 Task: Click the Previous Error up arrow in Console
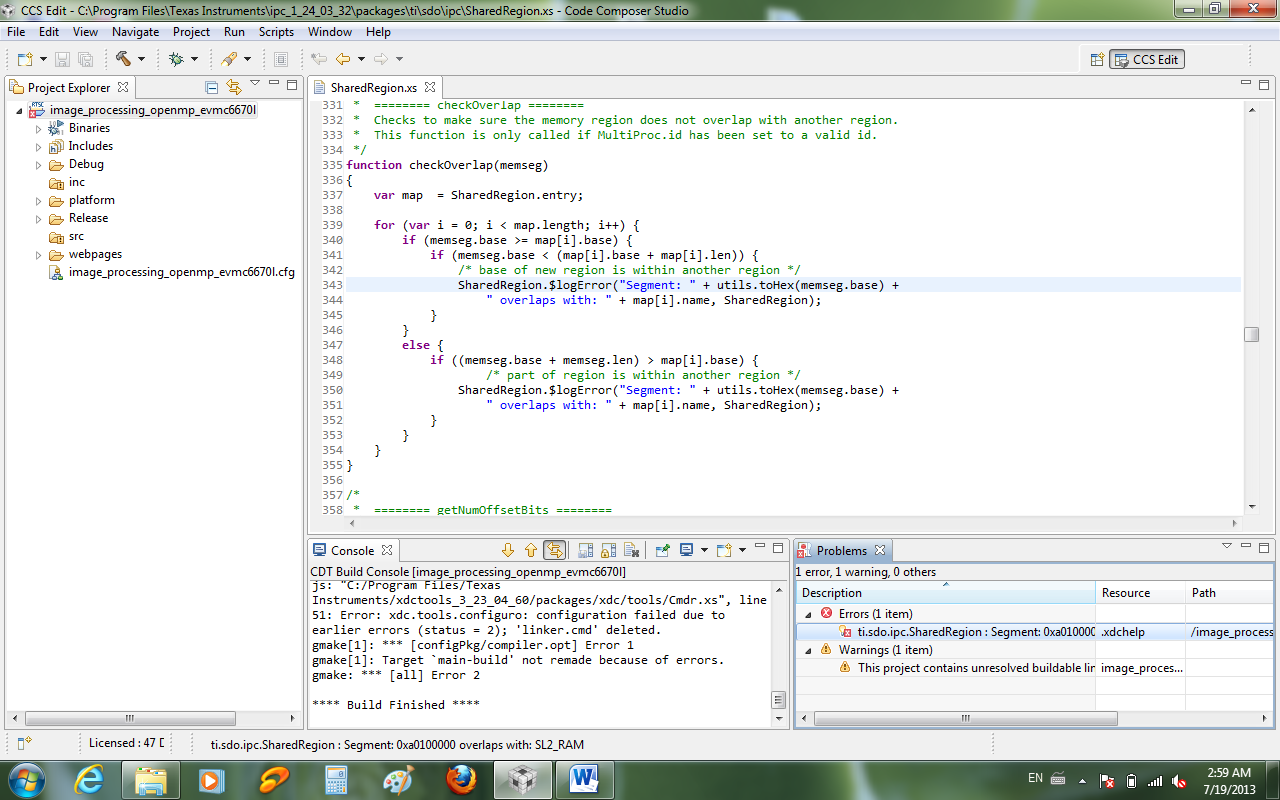coord(531,550)
